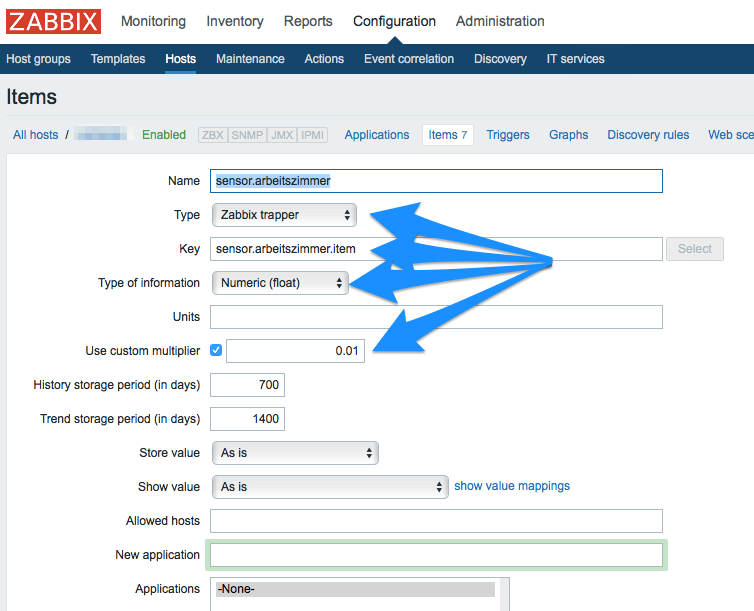This screenshot has height=611, width=754.
Task: Click the New application input field
Action: [x=436, y=555]
